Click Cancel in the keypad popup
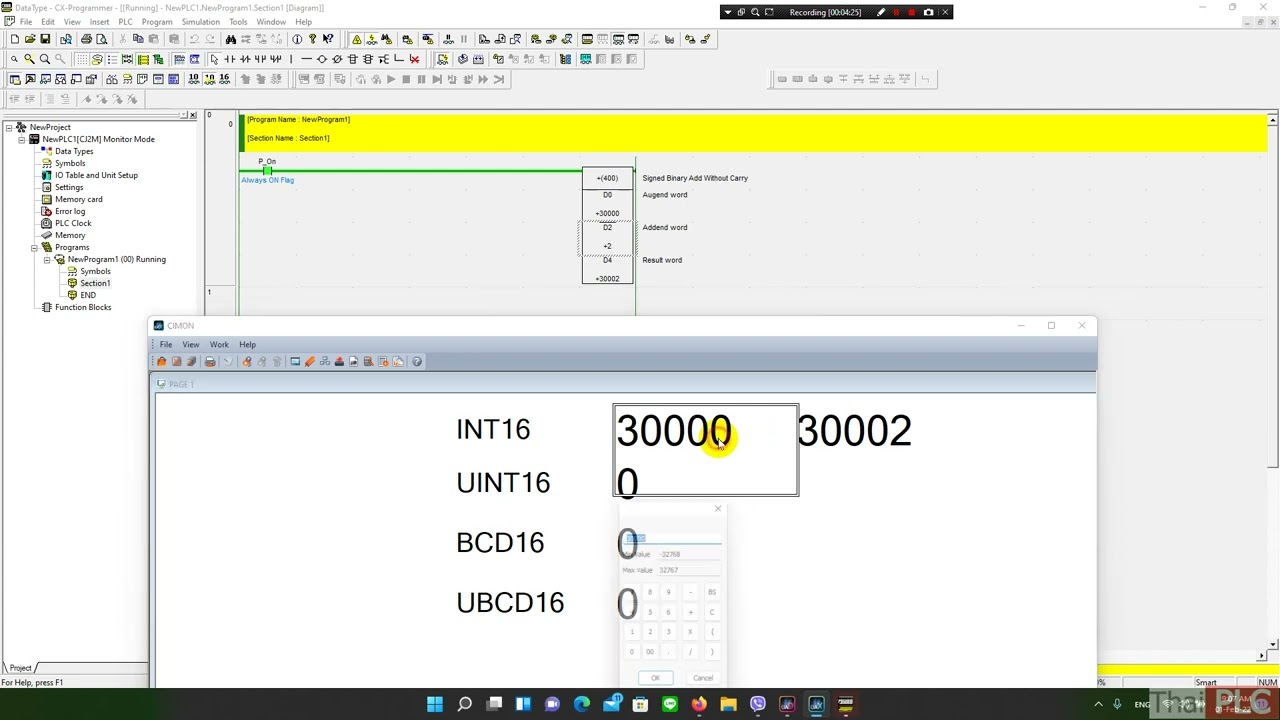 click(703, 678)
